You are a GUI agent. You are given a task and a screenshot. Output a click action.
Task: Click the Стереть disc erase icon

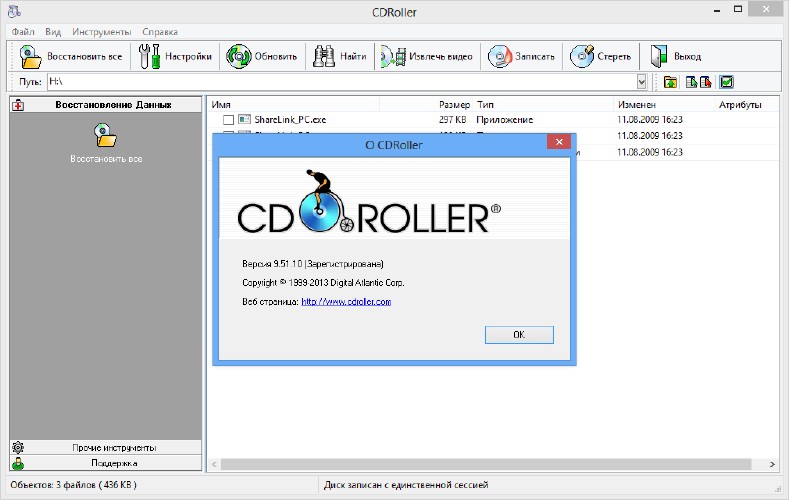582,56
